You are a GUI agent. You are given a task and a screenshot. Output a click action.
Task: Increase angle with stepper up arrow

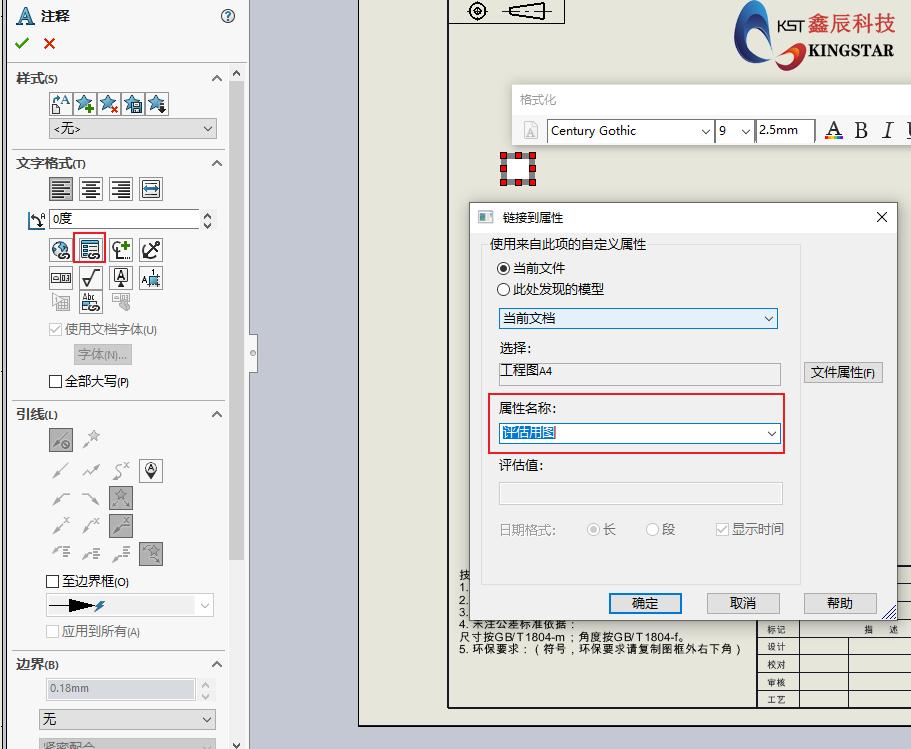click(207, 214)
